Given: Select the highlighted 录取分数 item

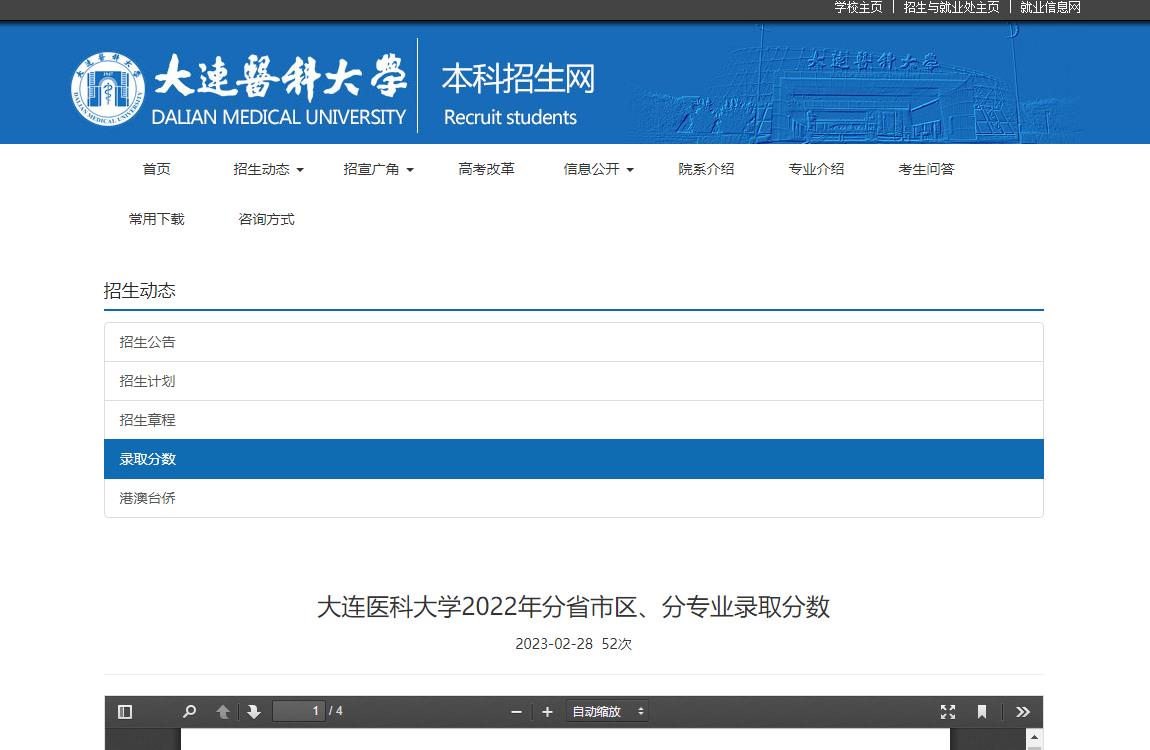Looking at the screenshot, I should (x=574, y=459).
